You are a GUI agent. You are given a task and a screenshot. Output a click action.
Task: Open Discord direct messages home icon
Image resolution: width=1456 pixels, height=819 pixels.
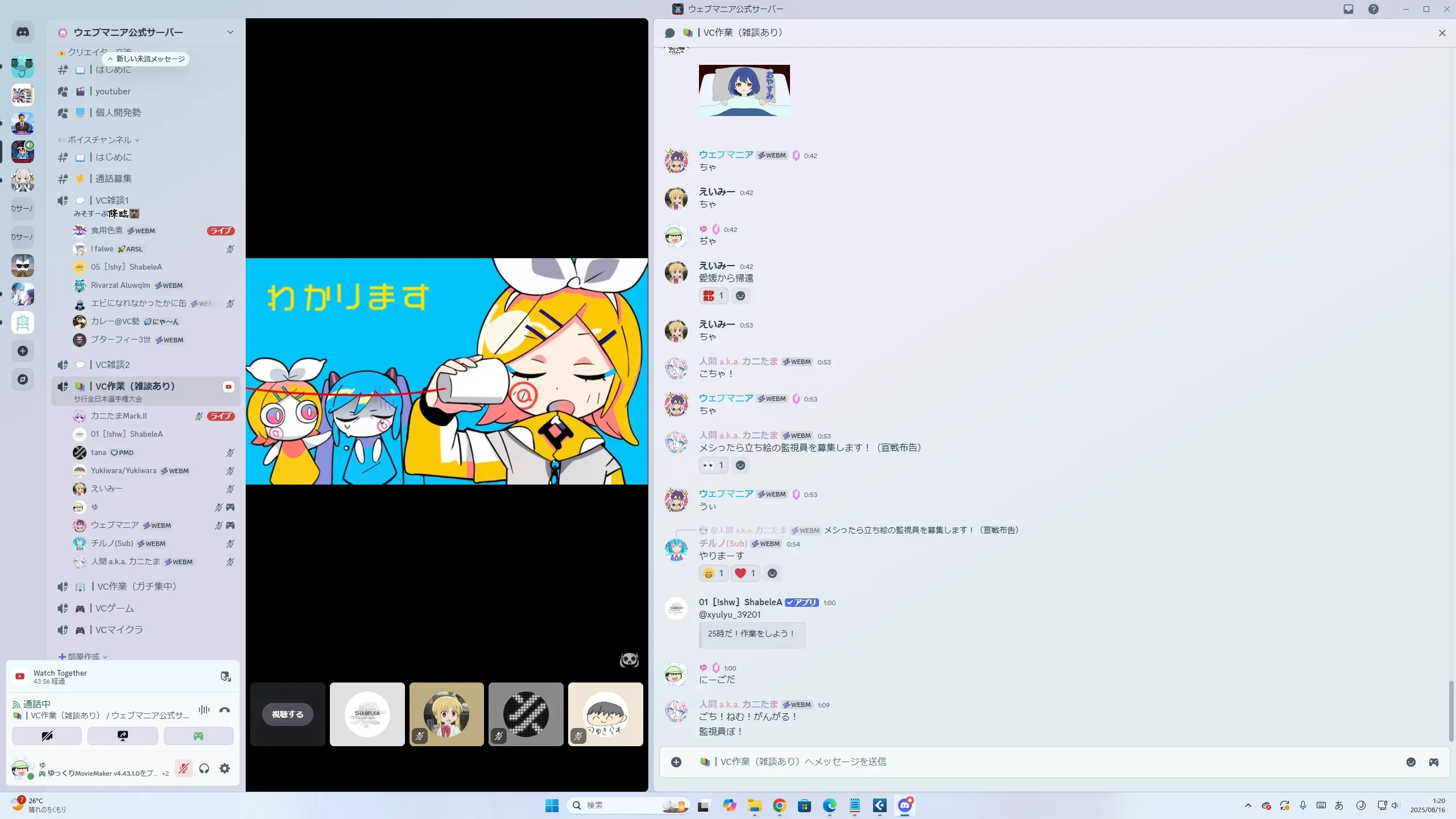(23, 32)
